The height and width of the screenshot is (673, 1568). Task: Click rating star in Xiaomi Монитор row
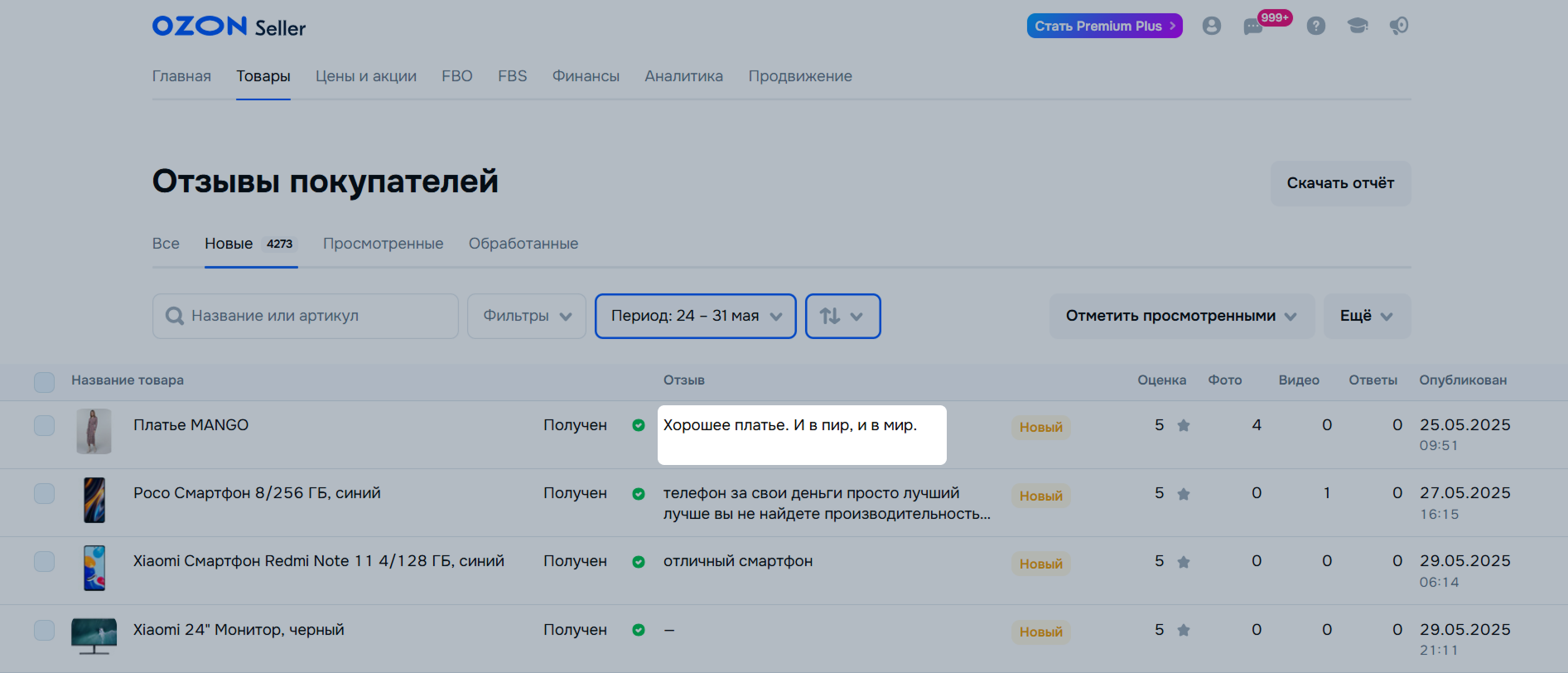pyautogui.click(x=1184, y=630)
